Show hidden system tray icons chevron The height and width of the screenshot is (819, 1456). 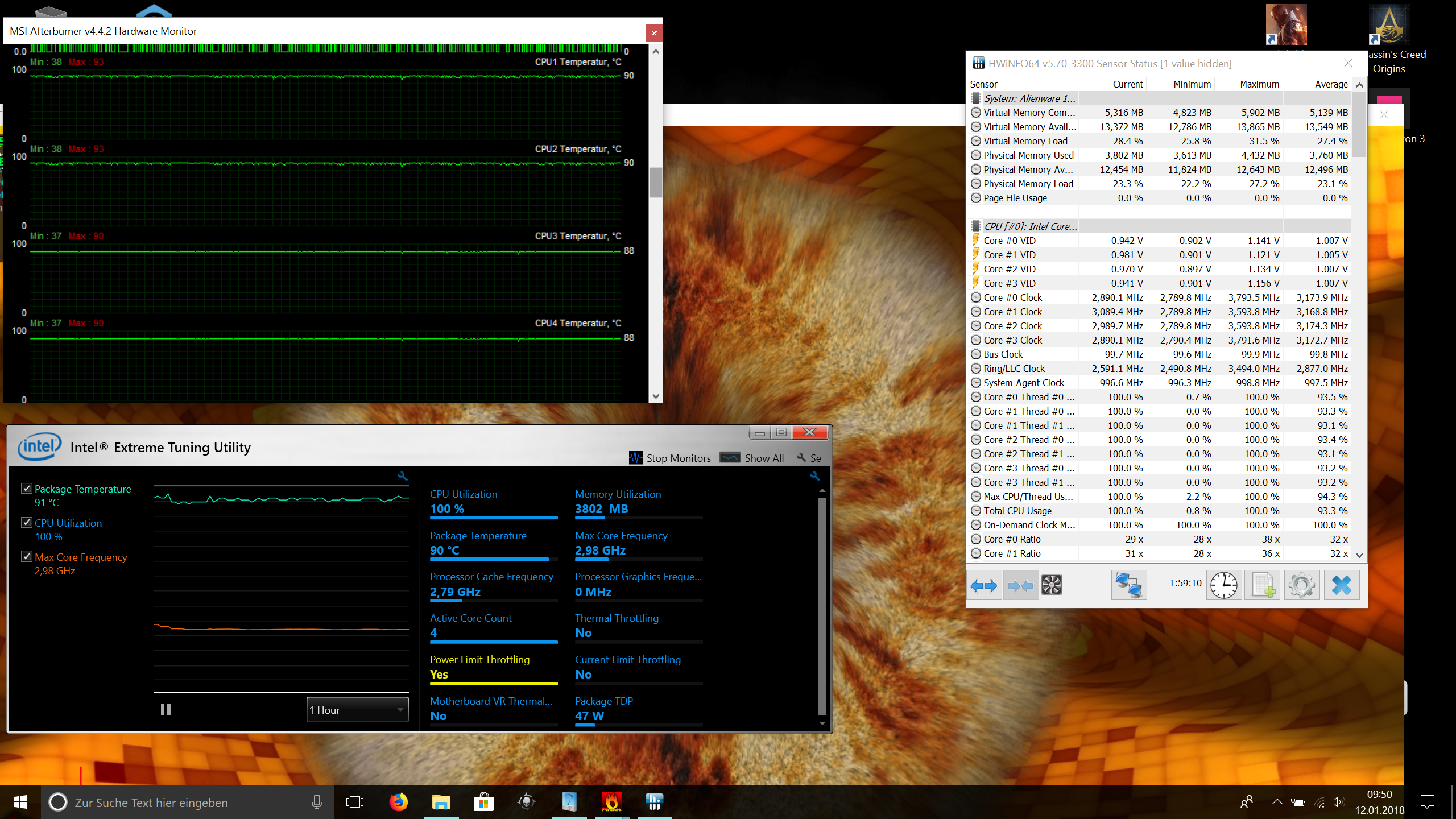pos(1277,802)
